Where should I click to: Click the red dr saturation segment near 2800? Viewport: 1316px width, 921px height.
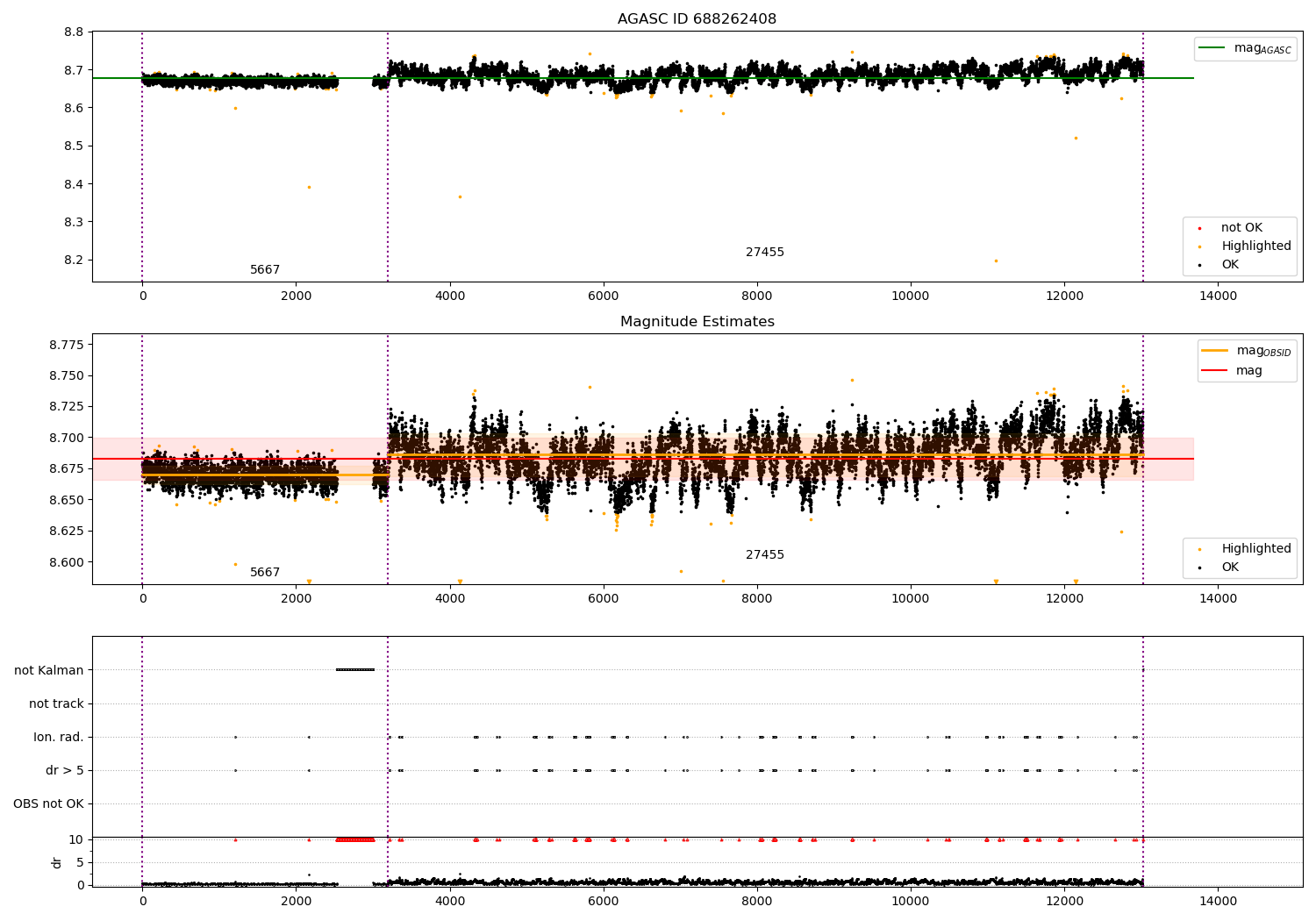tap(355, 839)
